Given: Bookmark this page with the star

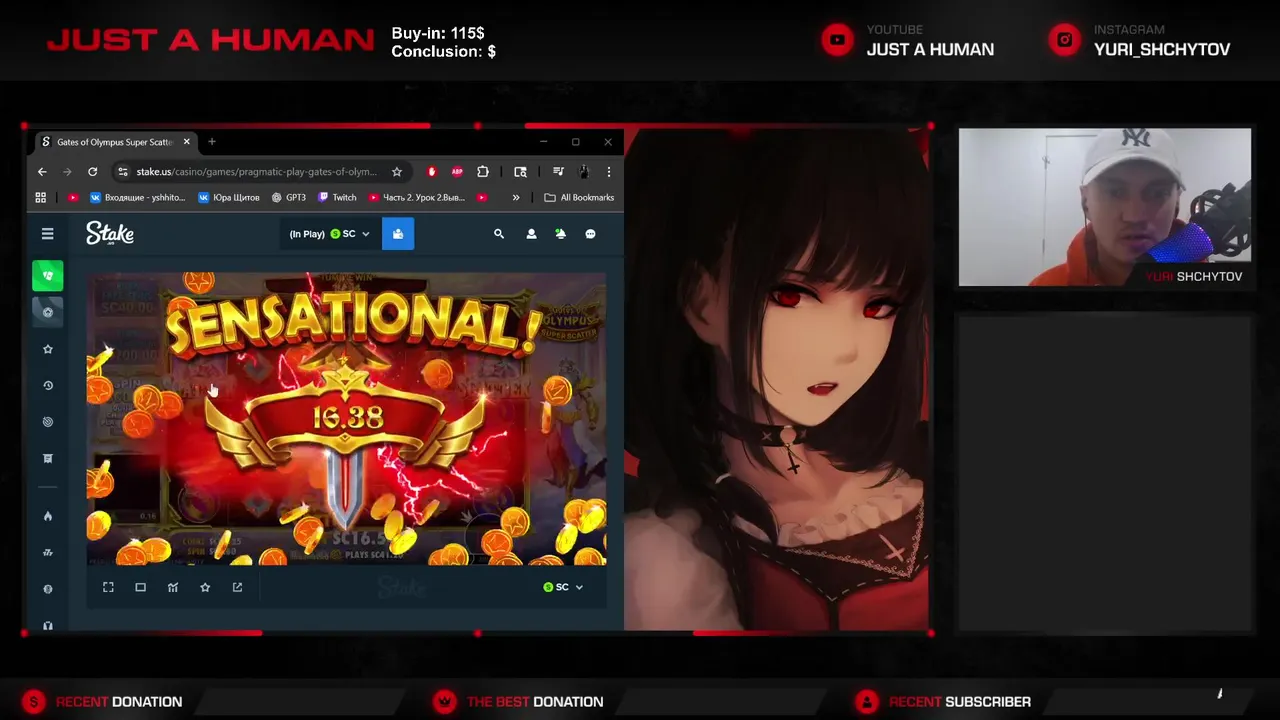Looking at the screenshot, I should point(397,172).
